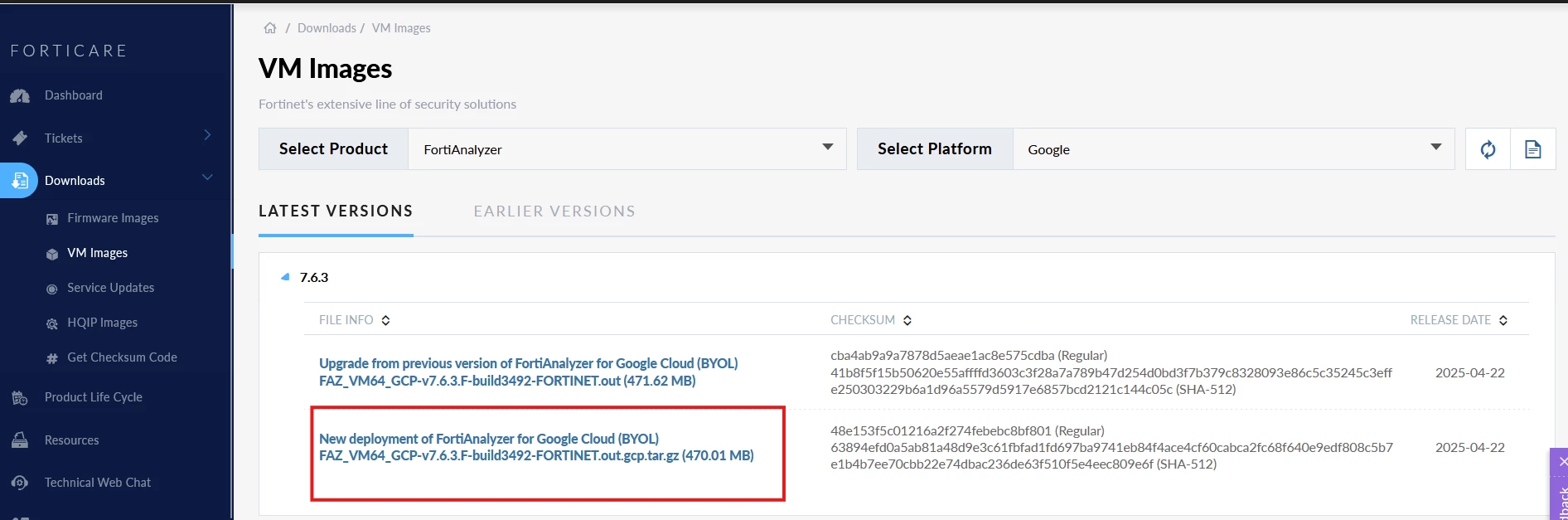This screenshot has height=520, width=1568.
Task: Sort by FILE INFO column arrows
Action: (x=385, y=320)
